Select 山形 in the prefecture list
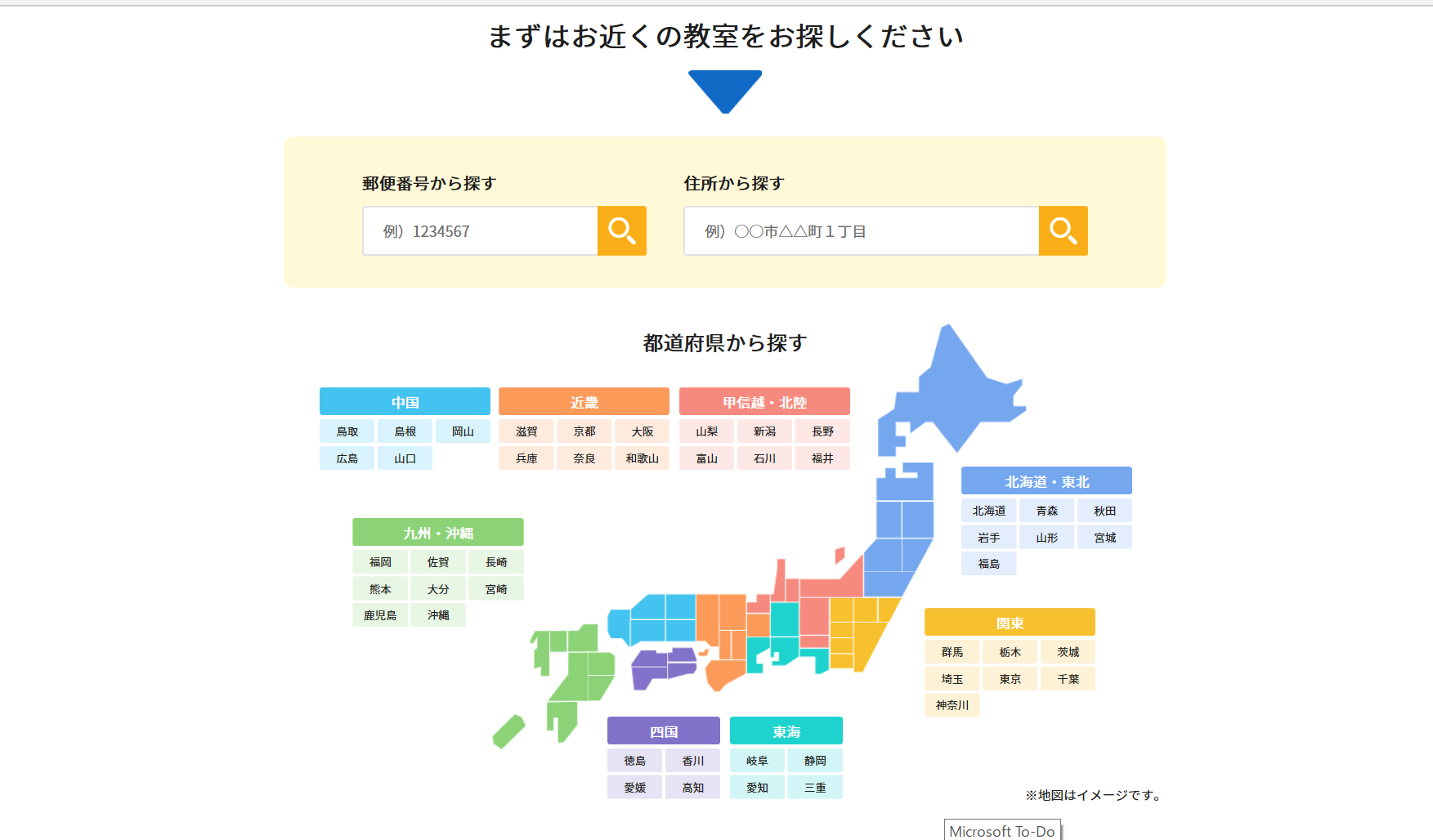The width and height of the screenshot is (1433, 840). 1047,538
